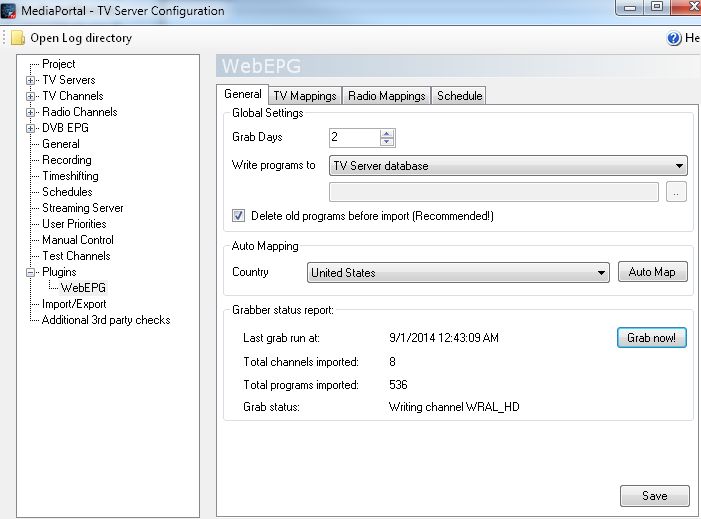
Task: Increase Grab Days with up arrow
Action: pos(388,133)
